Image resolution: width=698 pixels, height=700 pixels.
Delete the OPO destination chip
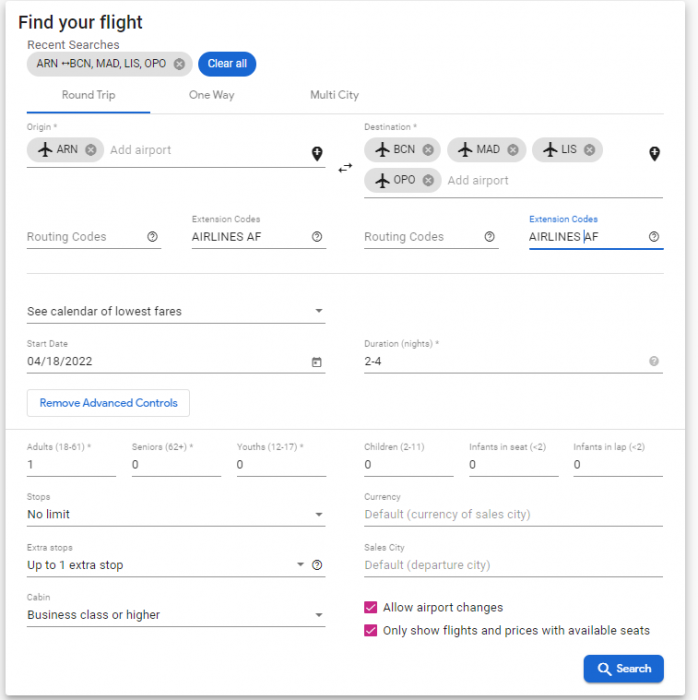428,180
